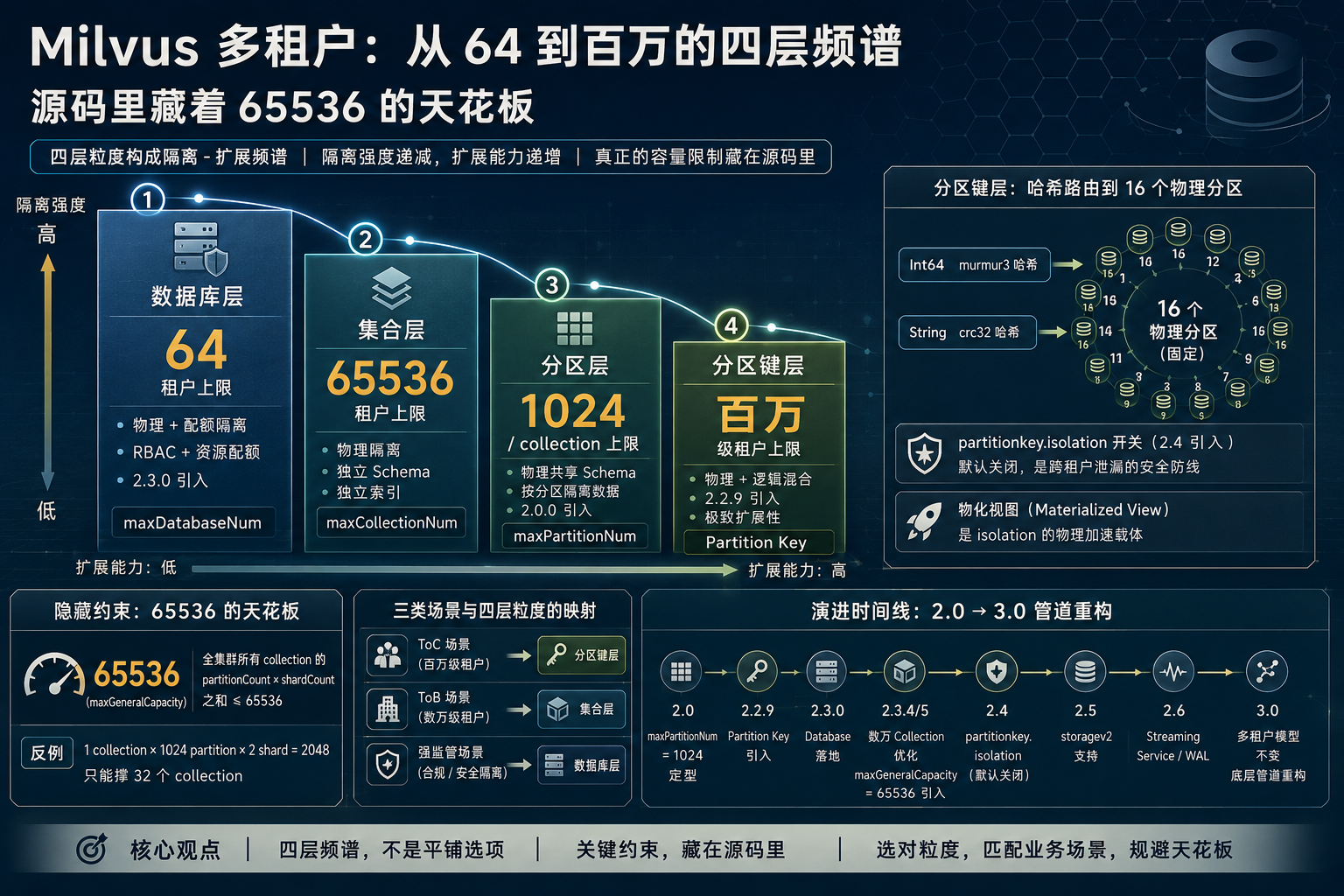Click the server-with-shield icon above 数据库层
This screenshot has height=896, width=1344.
[x=201, y=248]
